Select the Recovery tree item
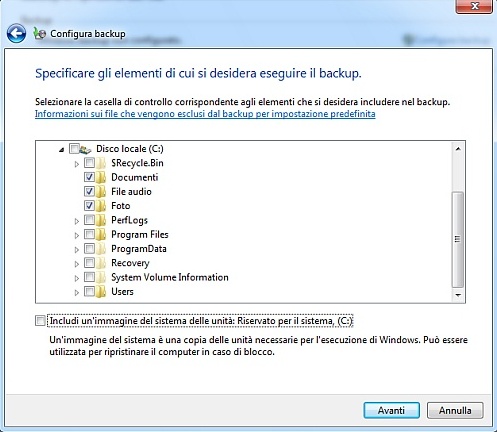The image size is (497, 432). tap(130, 263)
